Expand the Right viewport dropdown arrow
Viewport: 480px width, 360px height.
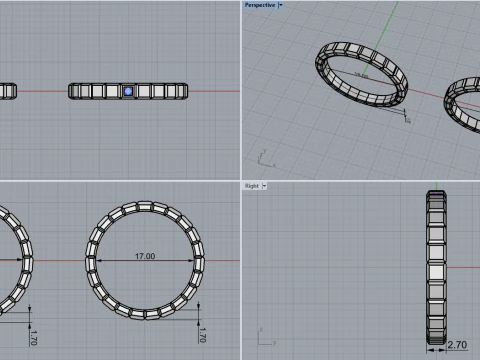pyautogui.click(x=264, y=186)
